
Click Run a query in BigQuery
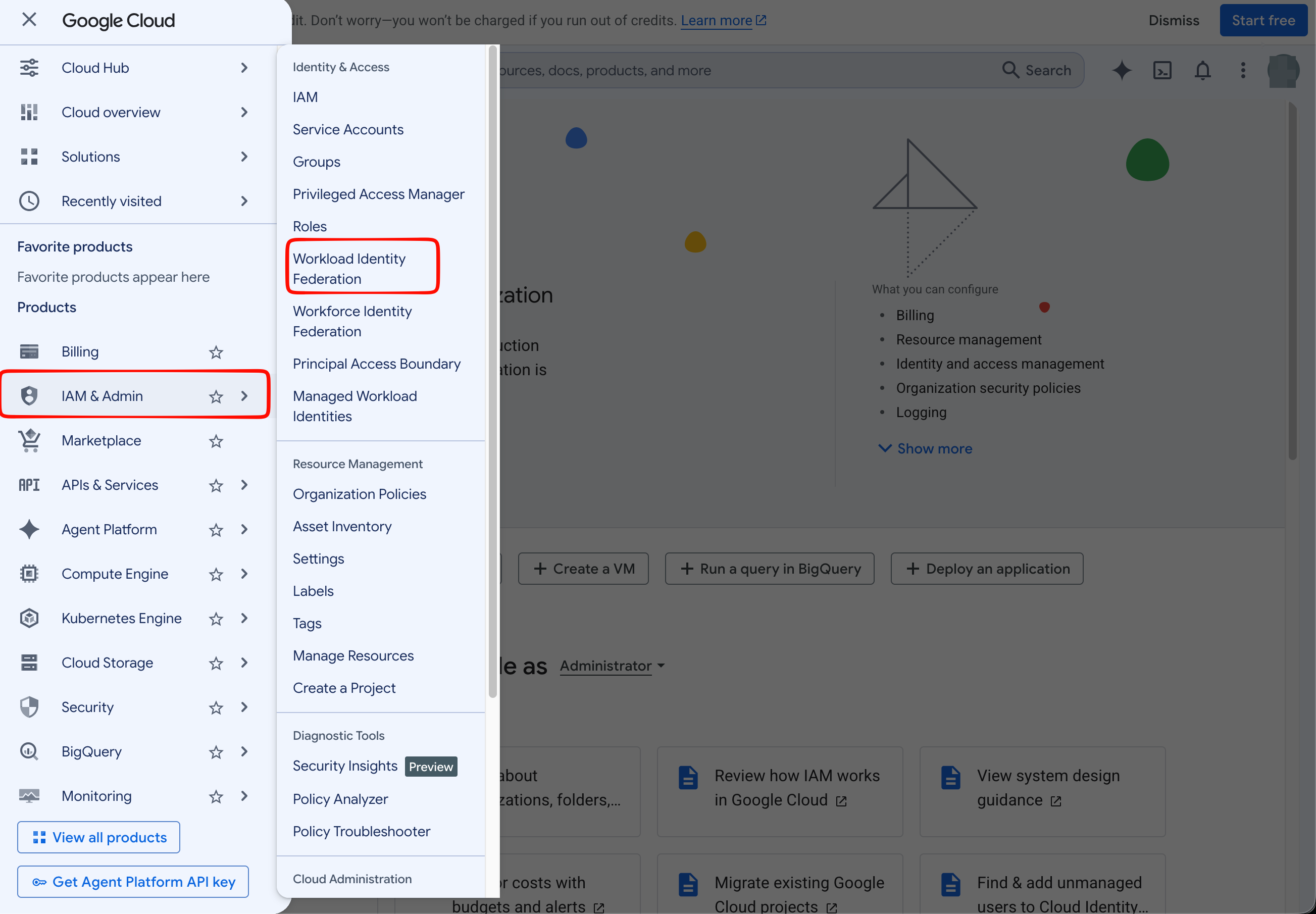(770, 569)
